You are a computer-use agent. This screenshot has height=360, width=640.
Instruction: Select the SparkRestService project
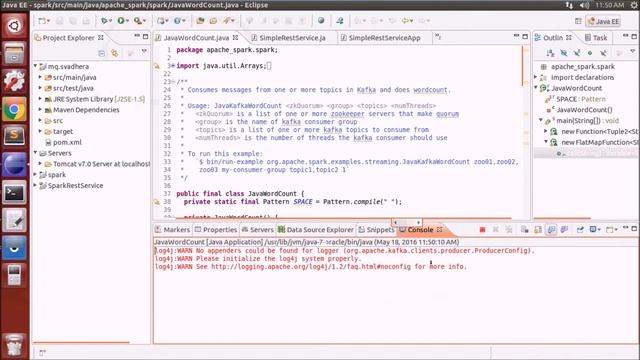[71, 185]
